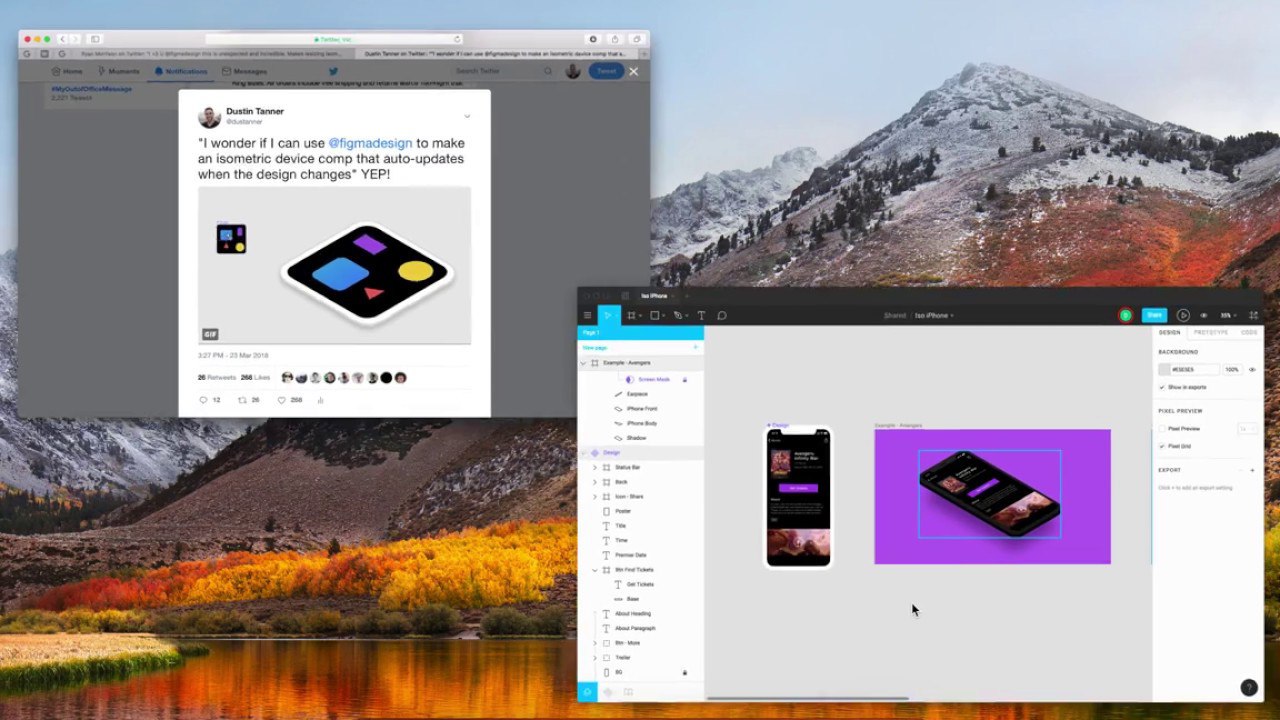Switch to the Design tab

1169,332
